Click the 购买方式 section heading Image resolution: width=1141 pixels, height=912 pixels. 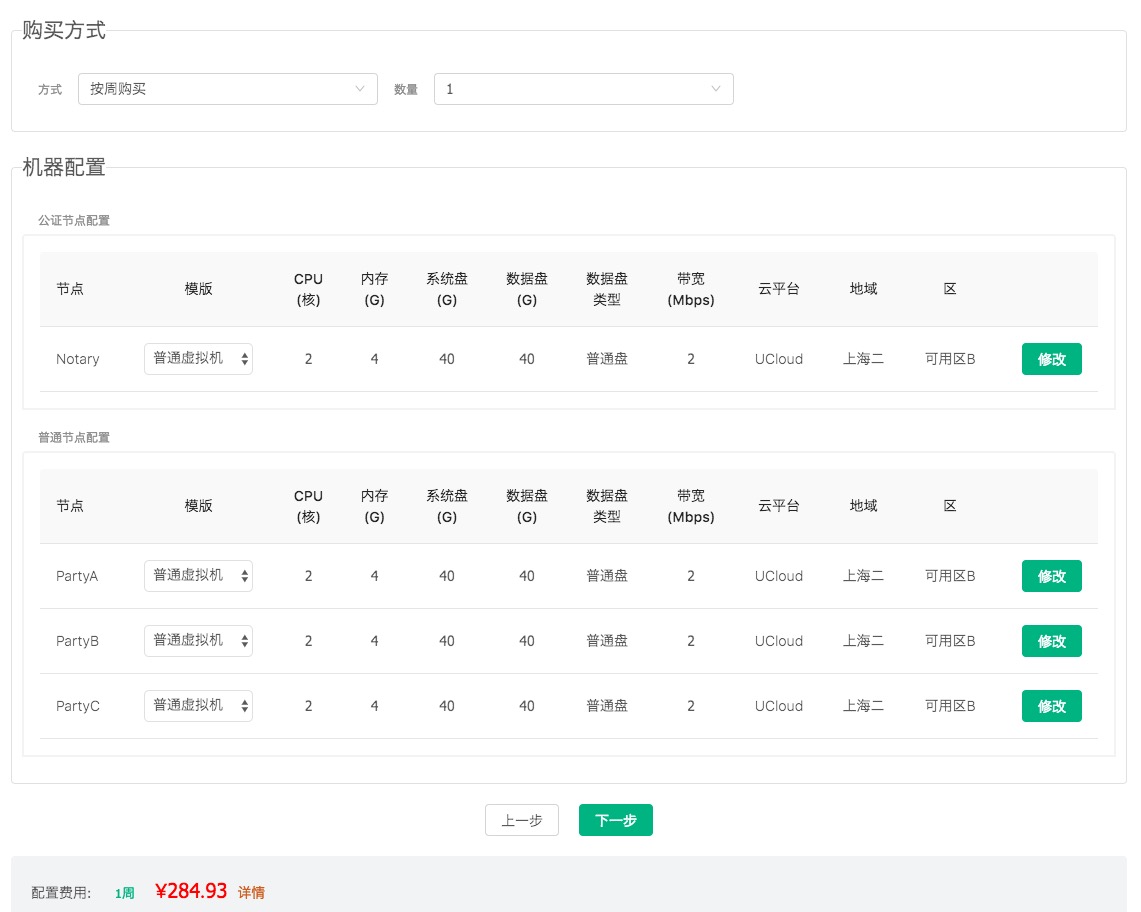click(x=63, y=30)
